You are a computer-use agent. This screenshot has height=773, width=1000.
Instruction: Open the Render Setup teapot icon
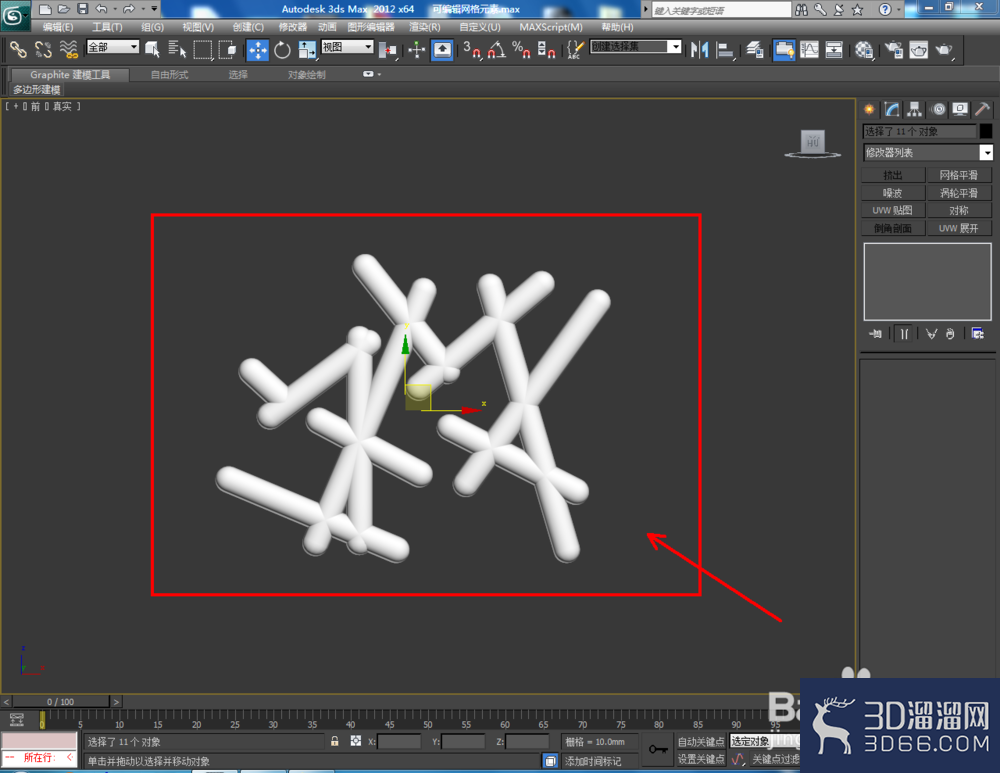893,49
